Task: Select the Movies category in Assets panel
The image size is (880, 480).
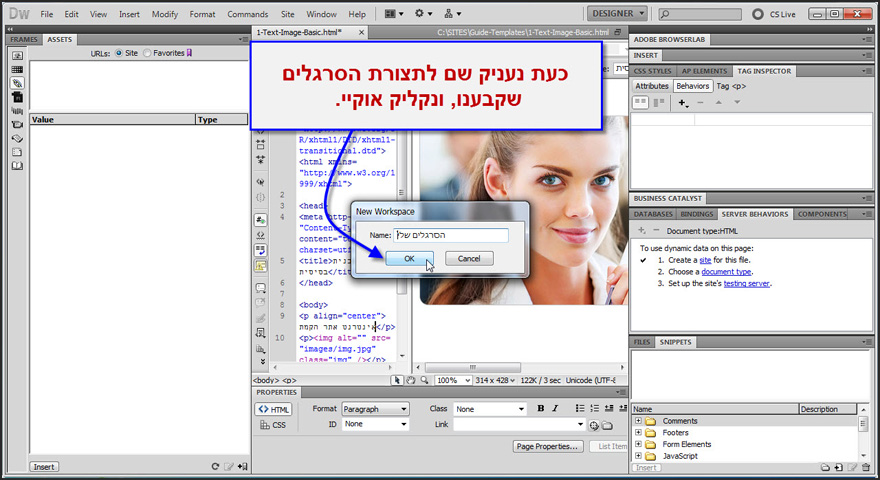Action: point(17,124)
